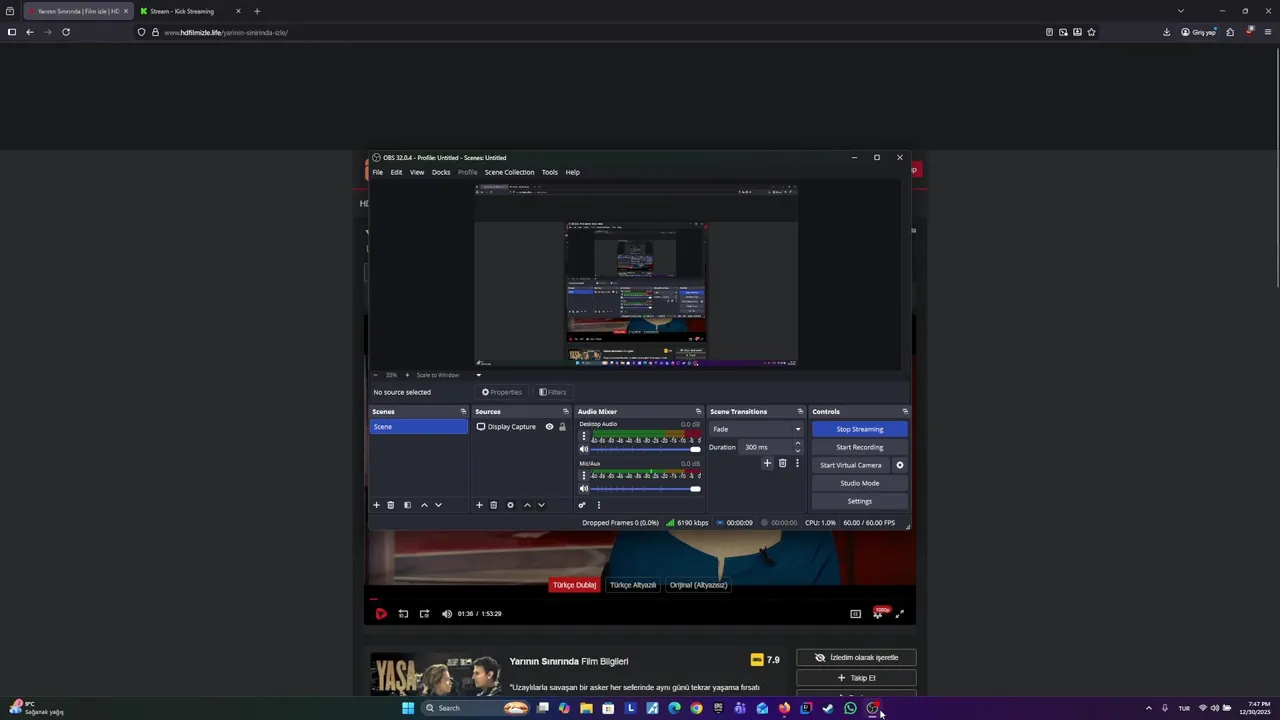Move source down in the Sources panel

point(541,505)
